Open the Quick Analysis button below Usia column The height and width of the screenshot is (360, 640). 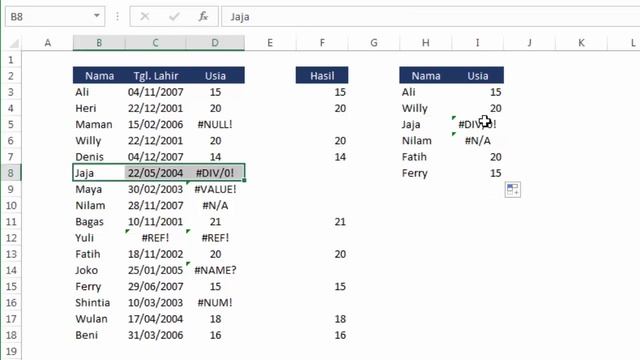tap(513, 190)
